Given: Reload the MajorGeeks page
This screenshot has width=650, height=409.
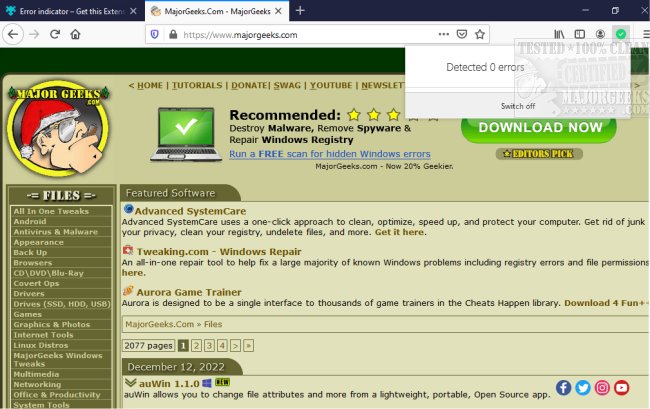Looking at the screenshot, I should tap(55, 34).
